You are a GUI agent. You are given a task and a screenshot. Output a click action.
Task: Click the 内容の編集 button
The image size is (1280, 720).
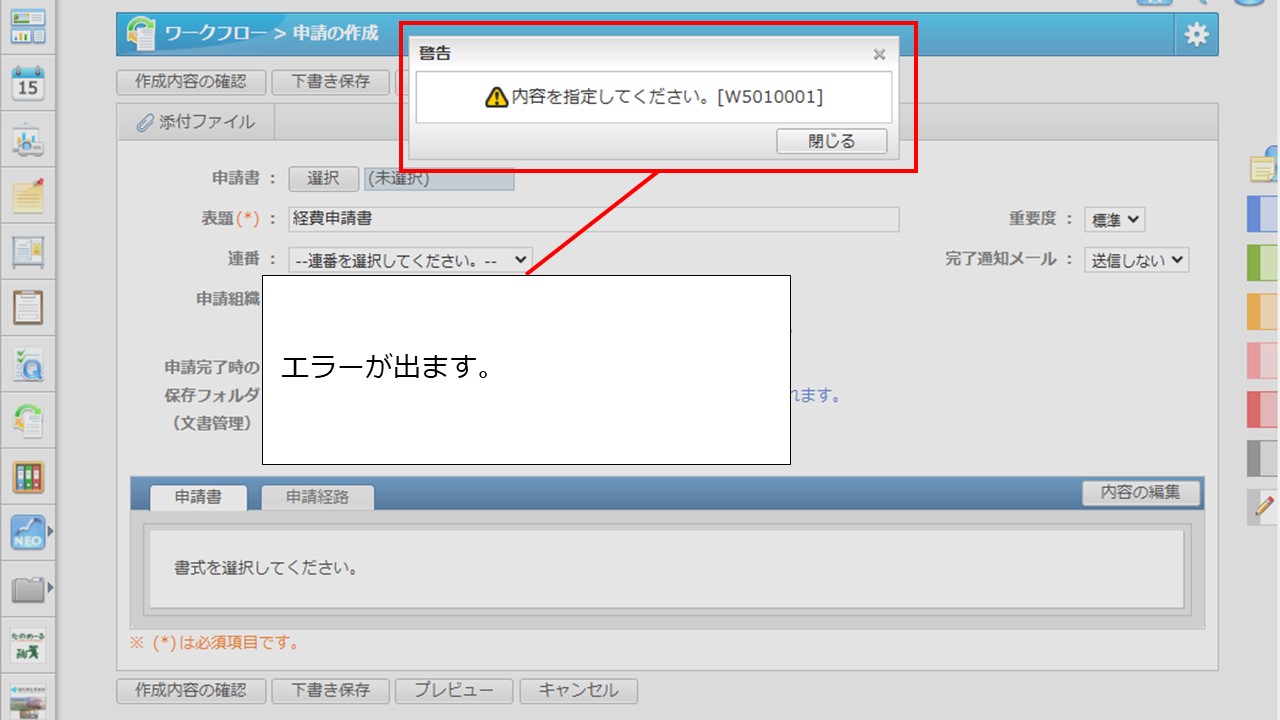(x=1141, y=492)
